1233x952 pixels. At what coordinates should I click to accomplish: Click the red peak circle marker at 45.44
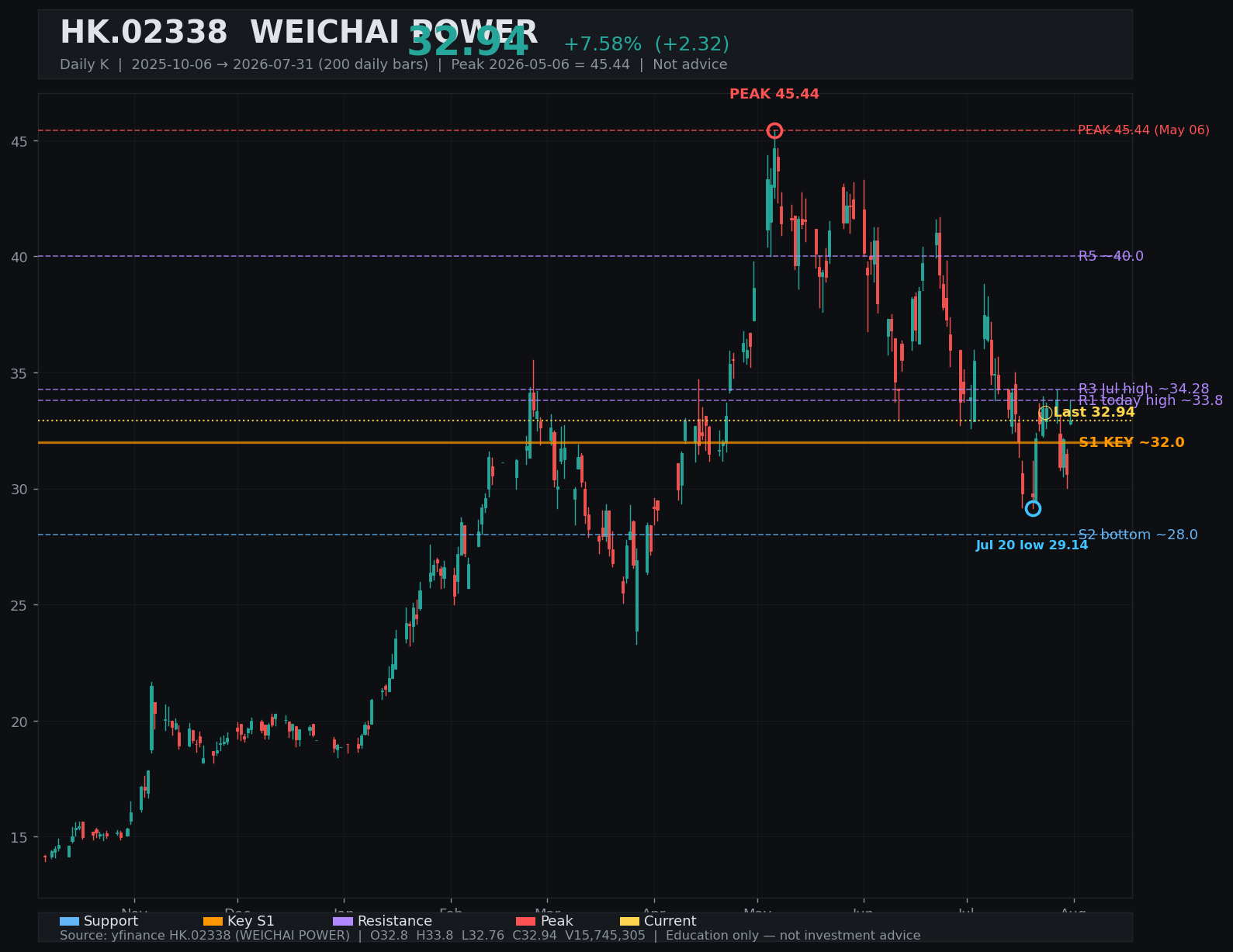tap(774, 130)
